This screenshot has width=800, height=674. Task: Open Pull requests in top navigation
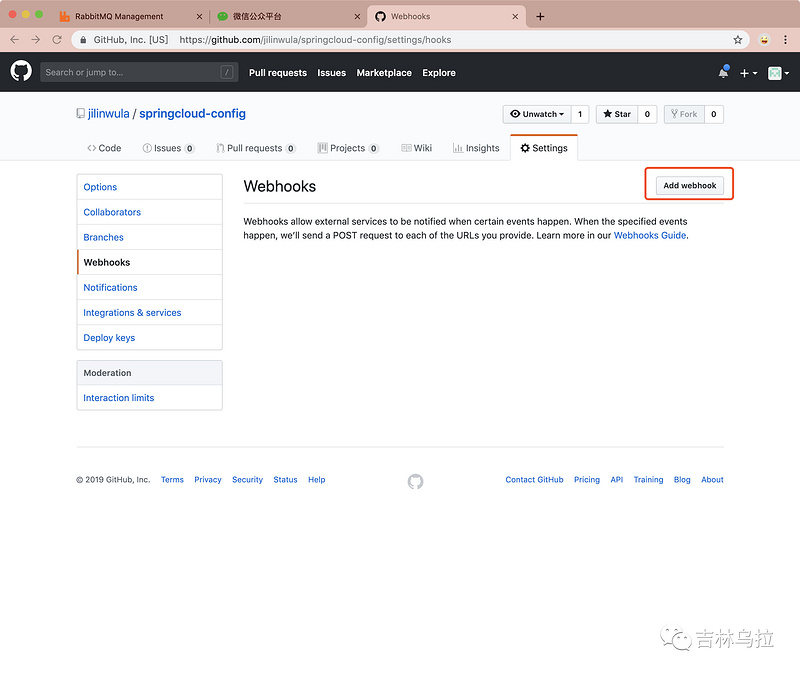(x=278, y=72)
